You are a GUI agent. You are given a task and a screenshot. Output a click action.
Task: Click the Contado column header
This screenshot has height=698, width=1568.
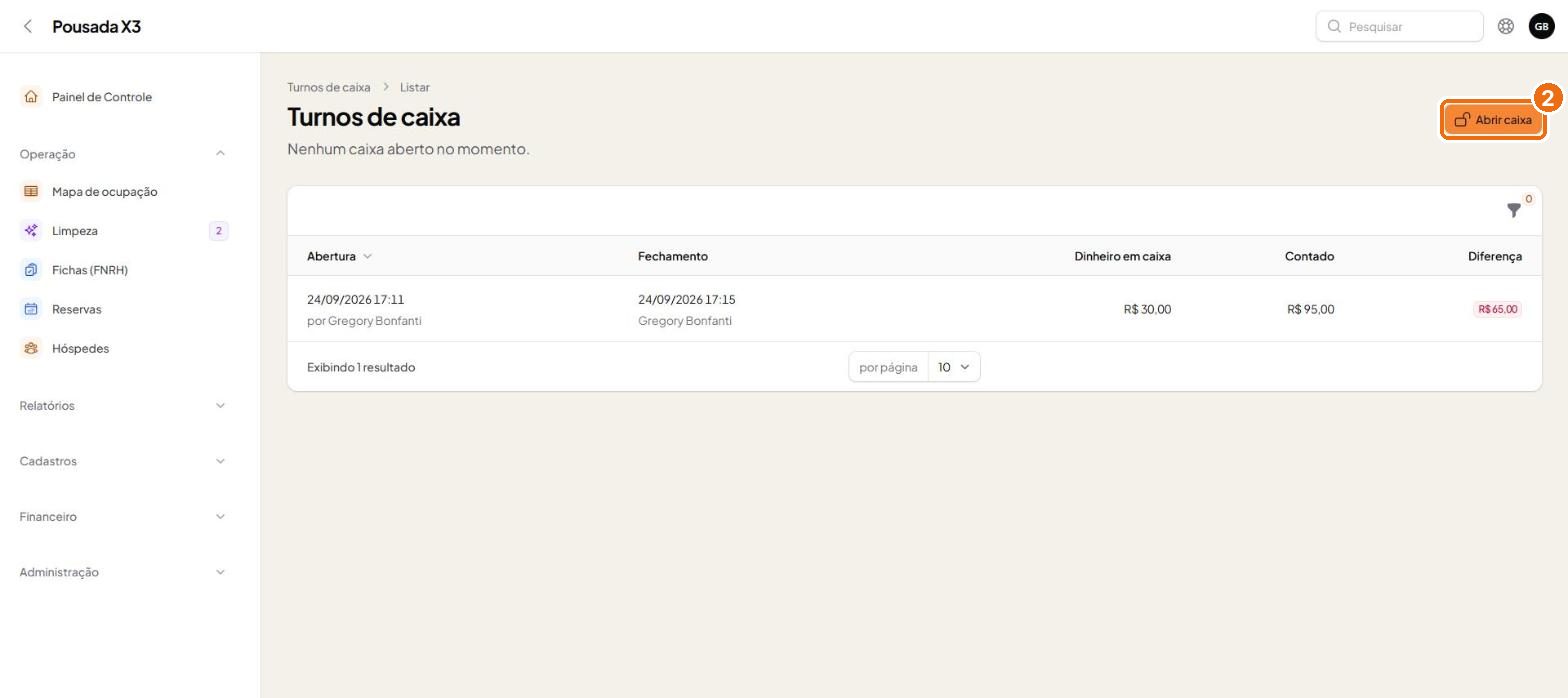(1309, 256)
